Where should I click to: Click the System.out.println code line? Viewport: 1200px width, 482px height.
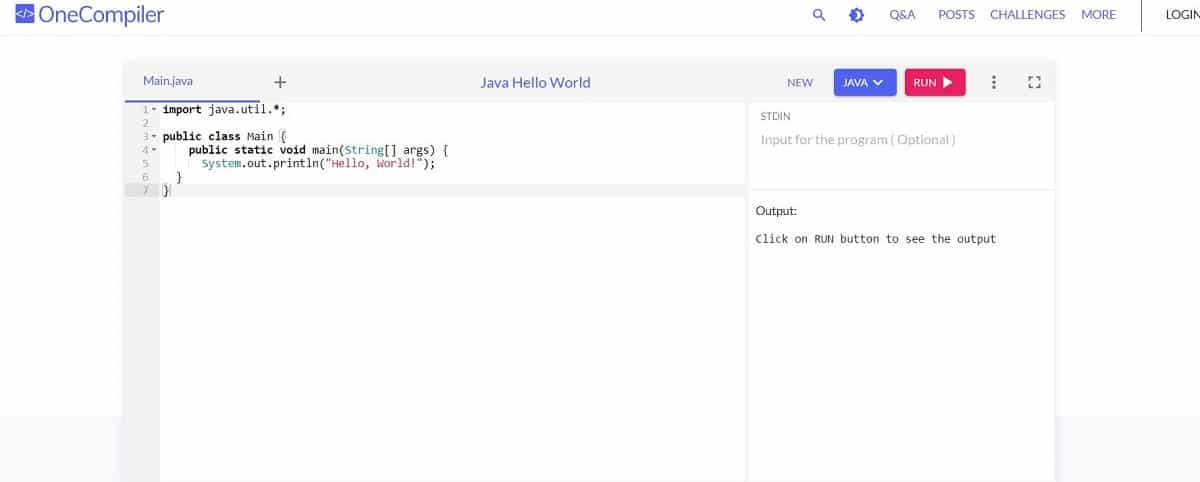click(x=319, y=163)
